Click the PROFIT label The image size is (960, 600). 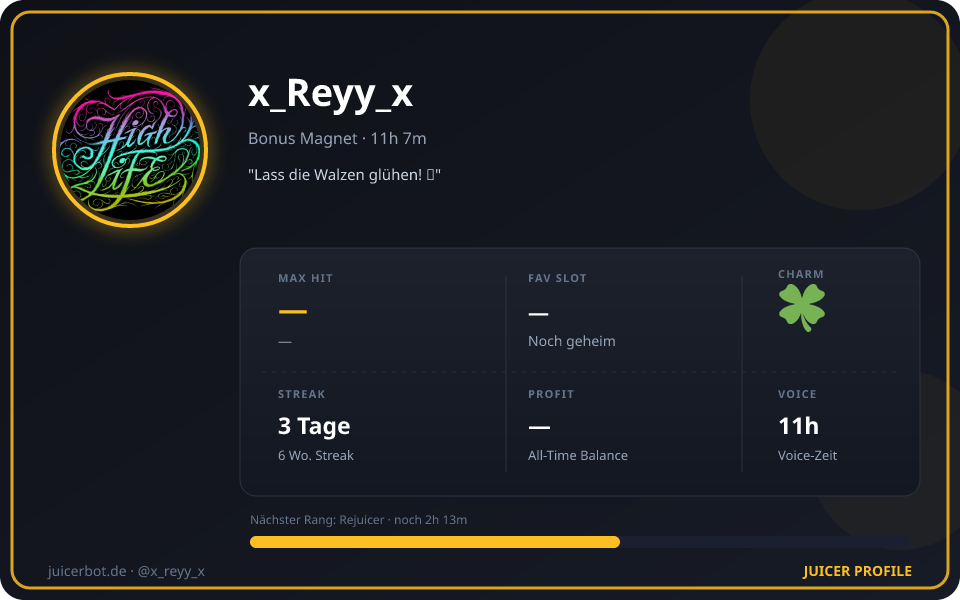coord(551,394)
